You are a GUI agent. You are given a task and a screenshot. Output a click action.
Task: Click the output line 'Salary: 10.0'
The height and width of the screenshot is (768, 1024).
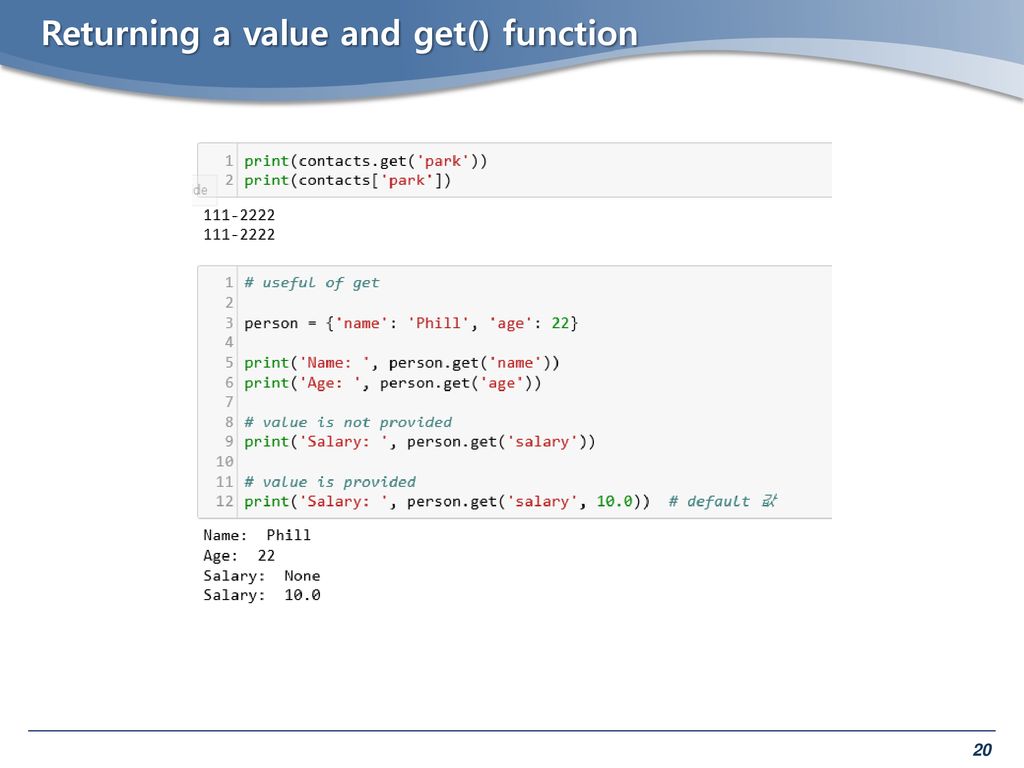261,595
